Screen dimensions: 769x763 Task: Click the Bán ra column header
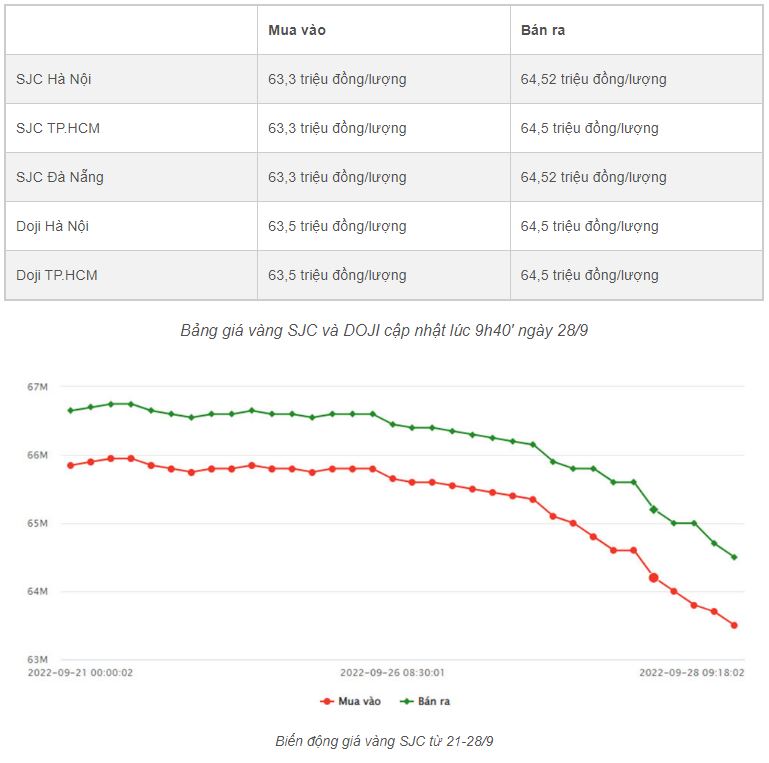tap(543, 30)
